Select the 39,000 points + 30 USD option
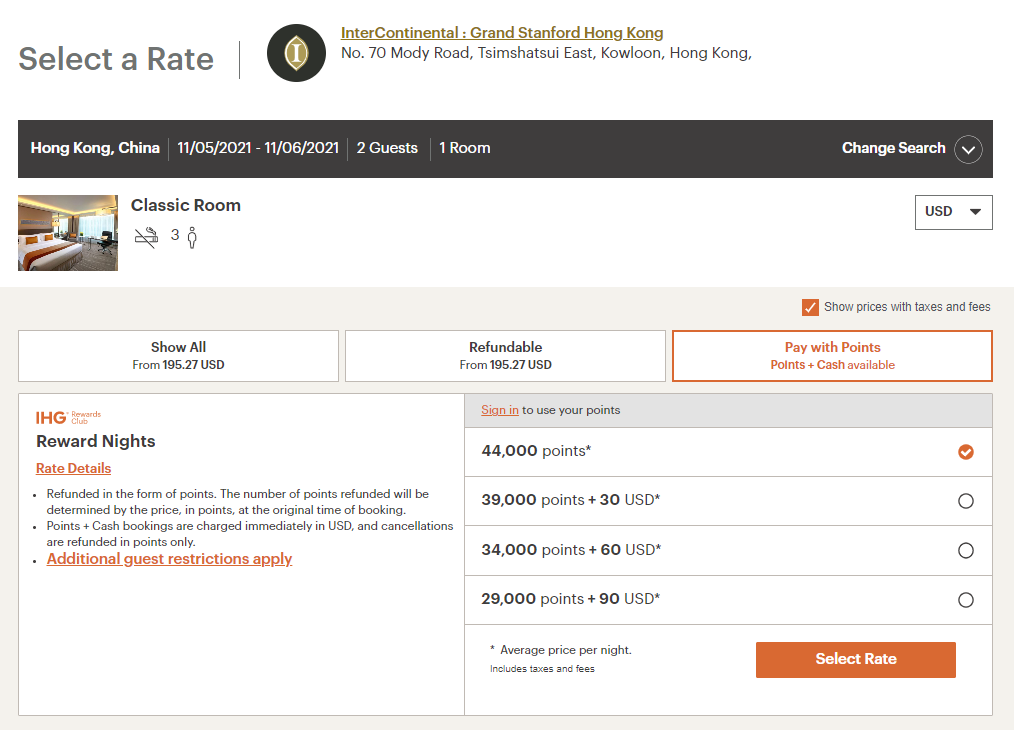 965,501
